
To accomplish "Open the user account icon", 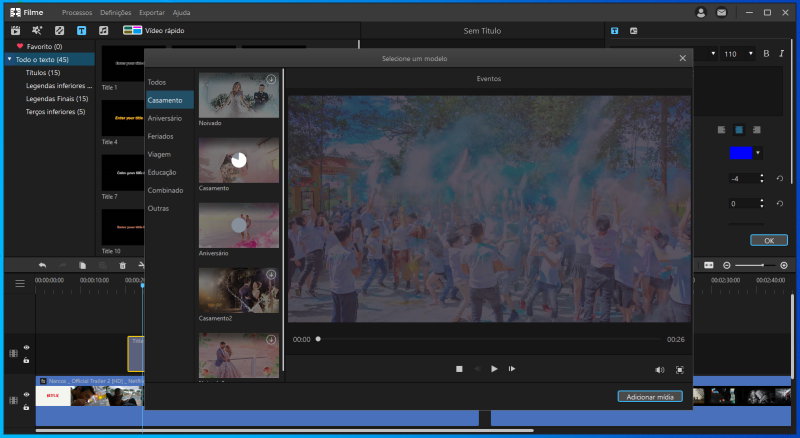I will (x=701, y=13).
